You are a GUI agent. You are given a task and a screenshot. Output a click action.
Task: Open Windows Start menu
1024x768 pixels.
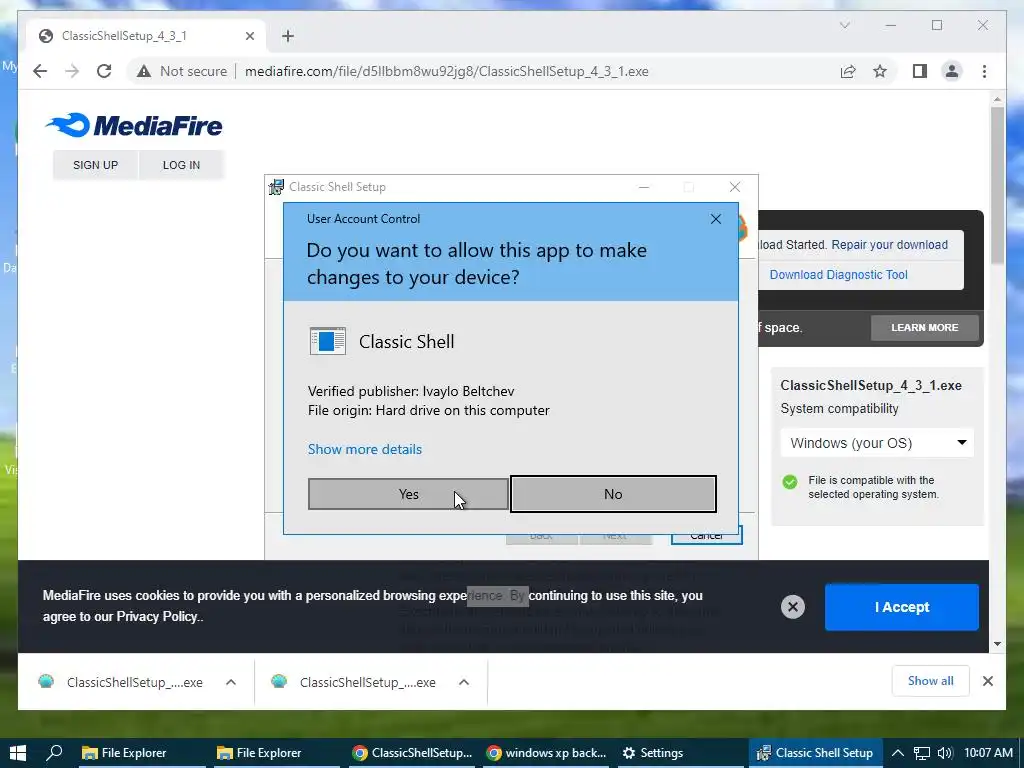(18, 753)
